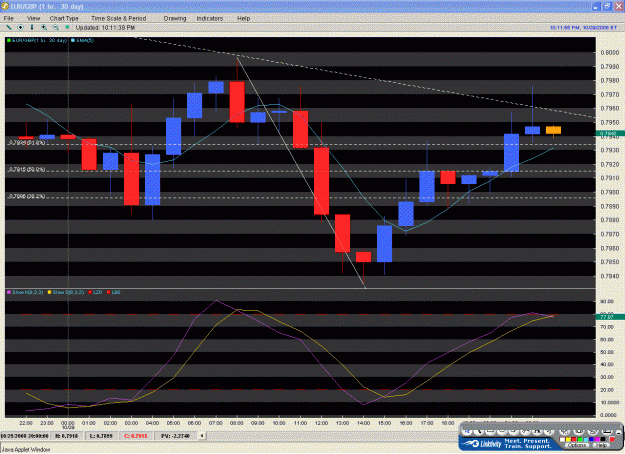Click the left arrow in status bar

[x=202, y=436]
